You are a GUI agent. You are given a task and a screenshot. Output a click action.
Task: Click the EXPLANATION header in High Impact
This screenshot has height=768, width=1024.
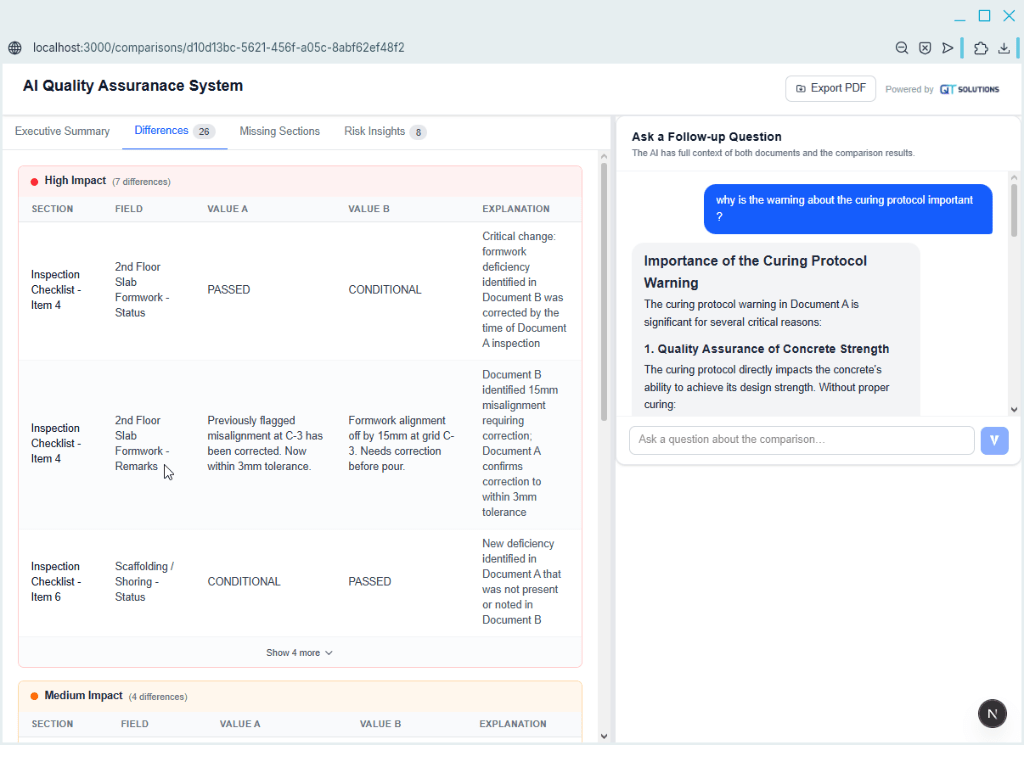click(x=515, y=209)
